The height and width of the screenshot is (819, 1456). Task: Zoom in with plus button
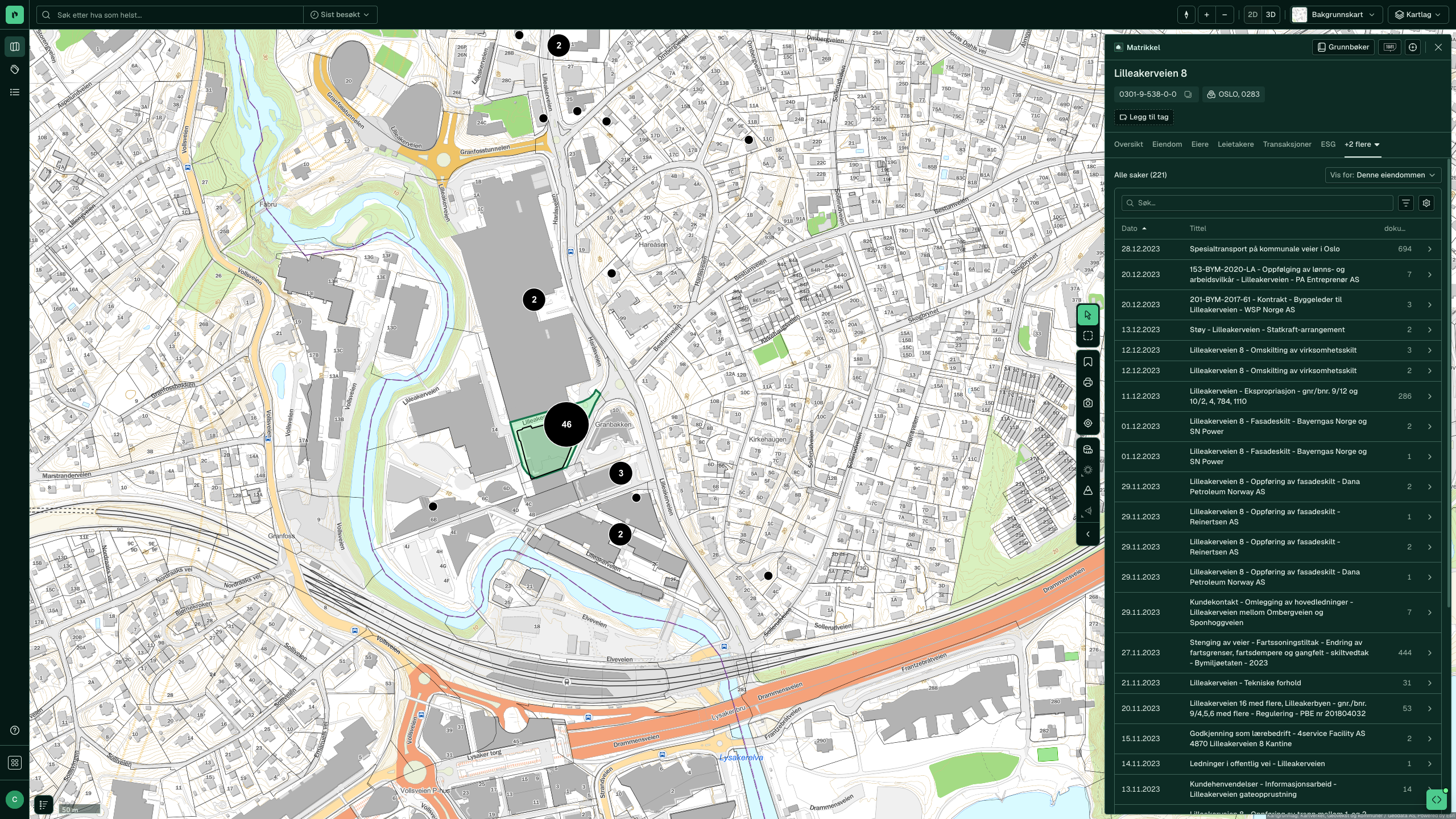(x=1206, y=15)
